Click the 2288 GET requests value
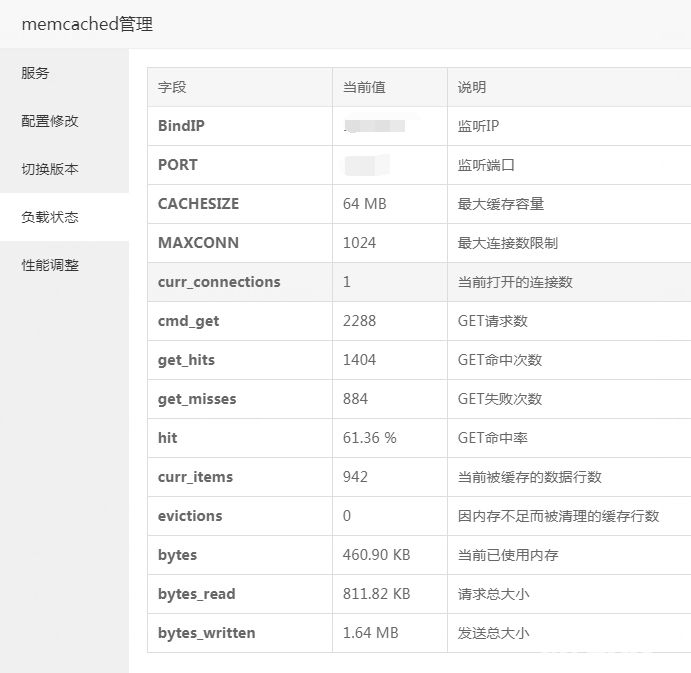The width and height of the screenshot is (691, 673). (x=360, y=321)
